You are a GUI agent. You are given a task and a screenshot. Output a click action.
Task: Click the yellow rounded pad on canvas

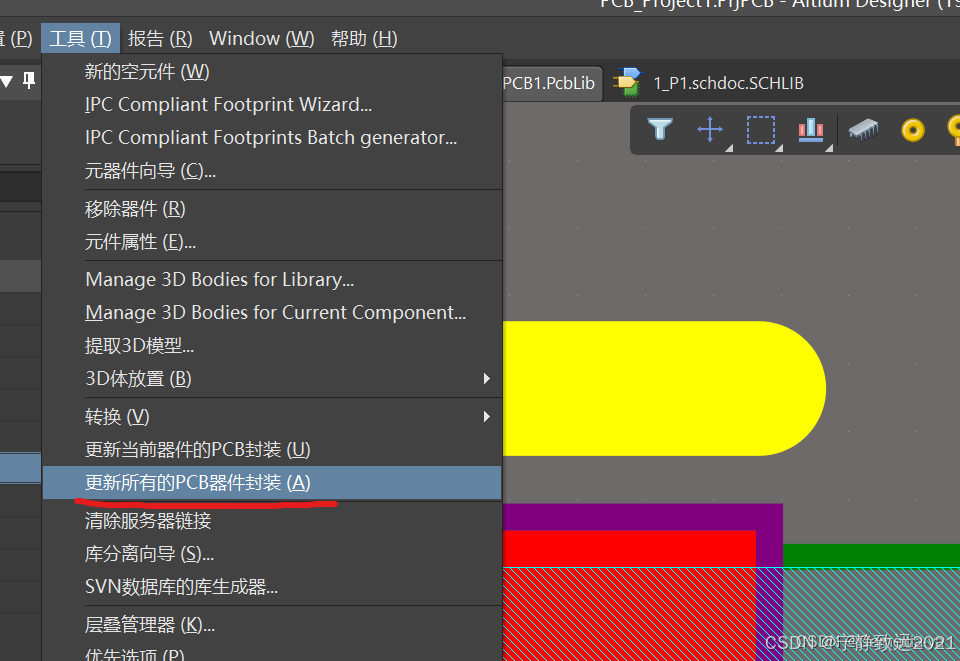pyautogui.click(x=664, y=388)
